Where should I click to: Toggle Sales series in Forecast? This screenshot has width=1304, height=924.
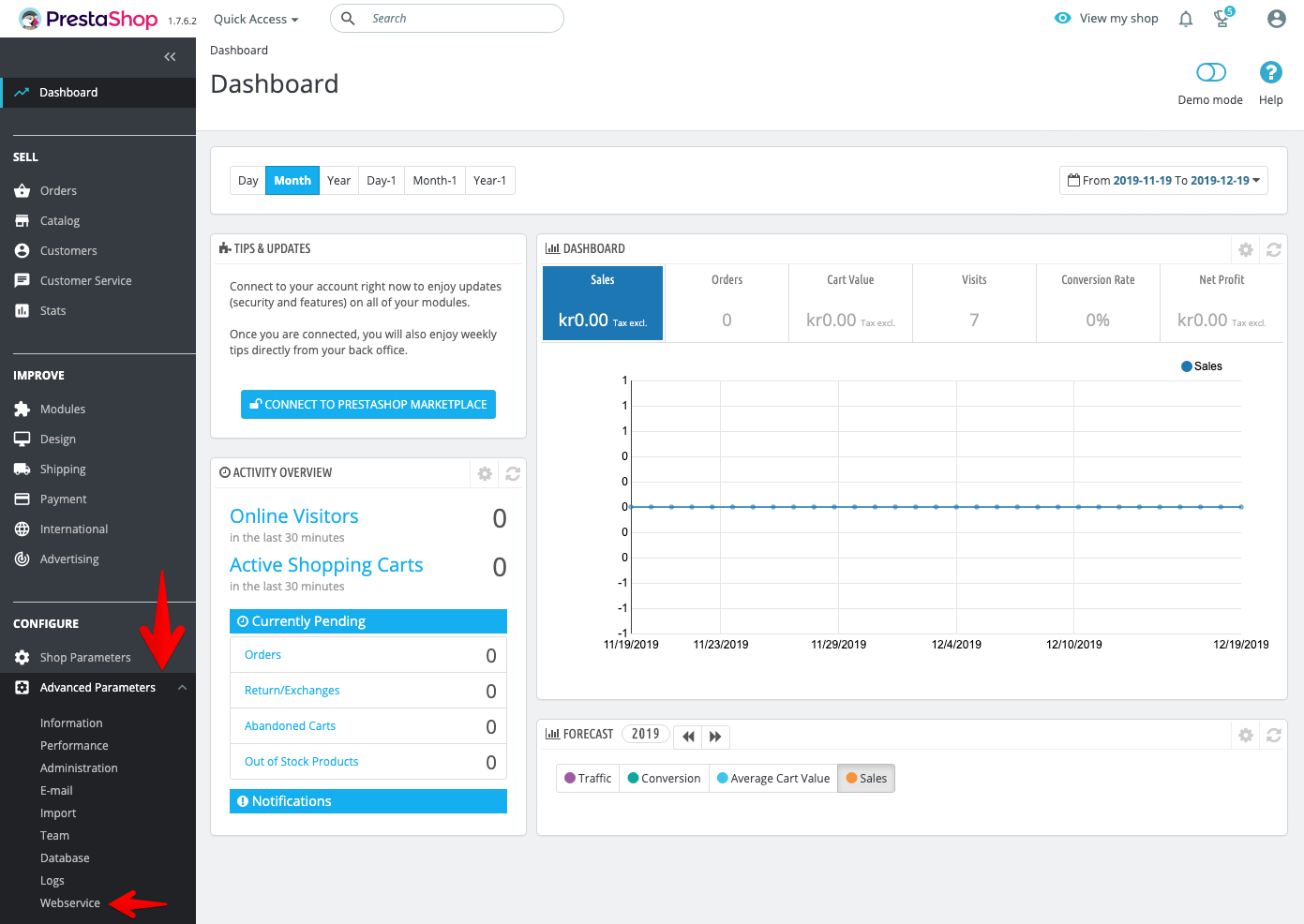[x=866, y=778]
